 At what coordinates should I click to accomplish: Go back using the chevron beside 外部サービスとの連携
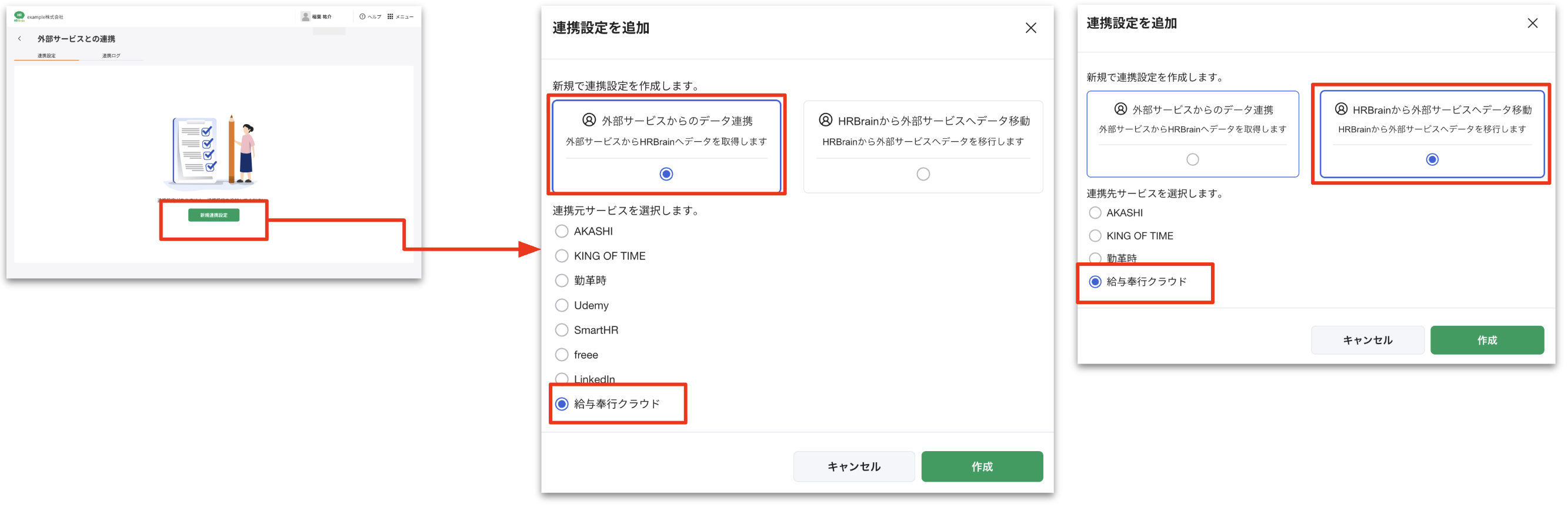(x=19, y=38)
